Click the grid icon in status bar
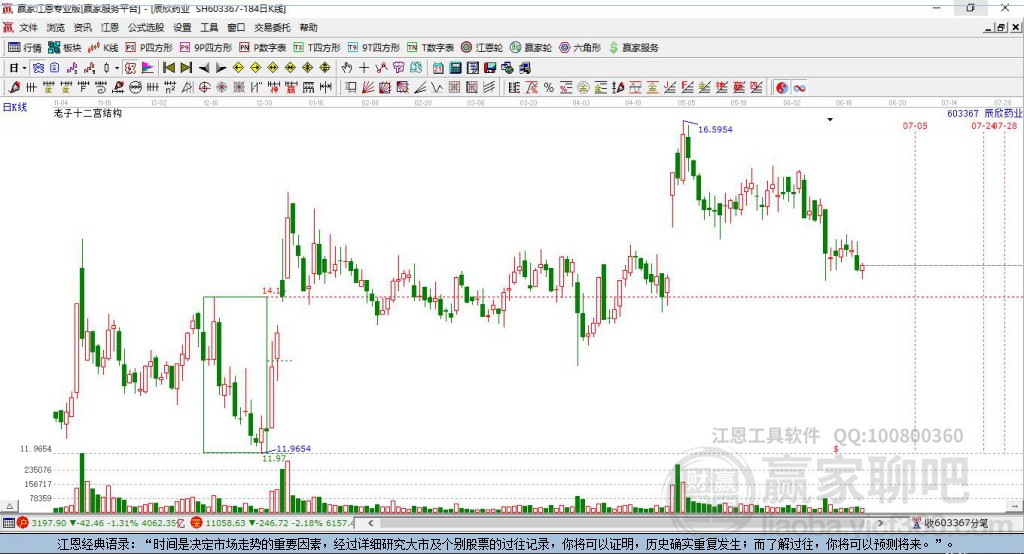 point(8,523)
